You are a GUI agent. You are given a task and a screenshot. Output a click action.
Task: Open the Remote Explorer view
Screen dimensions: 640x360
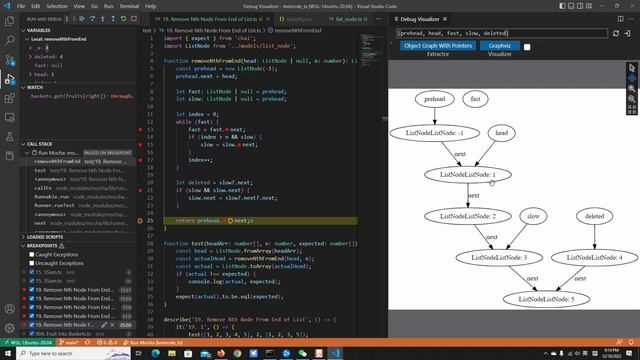pos(9,118)
